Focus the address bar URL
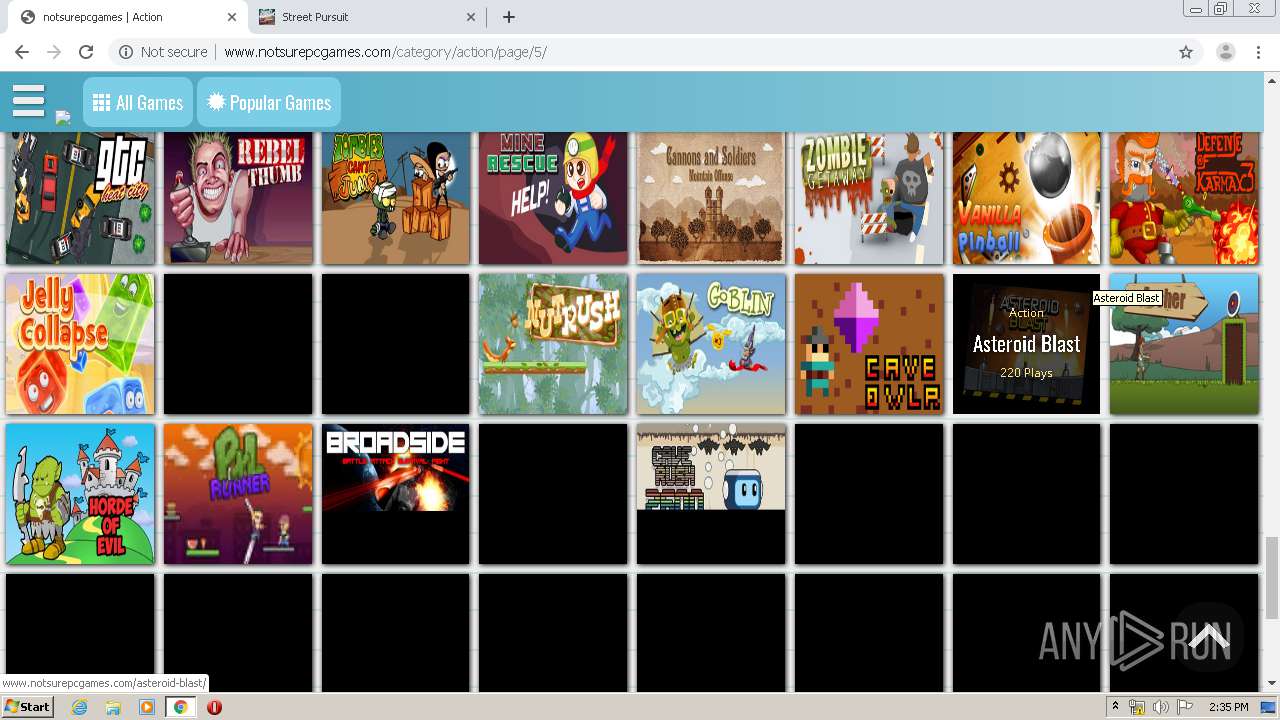The width and height of the screenshot is (1280, 720). 385,52
